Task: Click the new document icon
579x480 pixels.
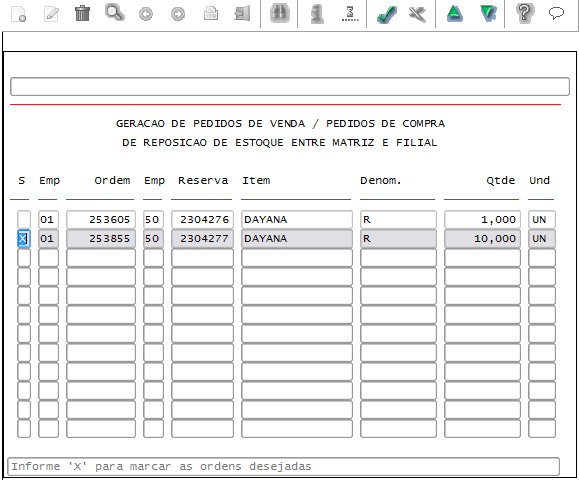Action: click(x=18, y=14)
